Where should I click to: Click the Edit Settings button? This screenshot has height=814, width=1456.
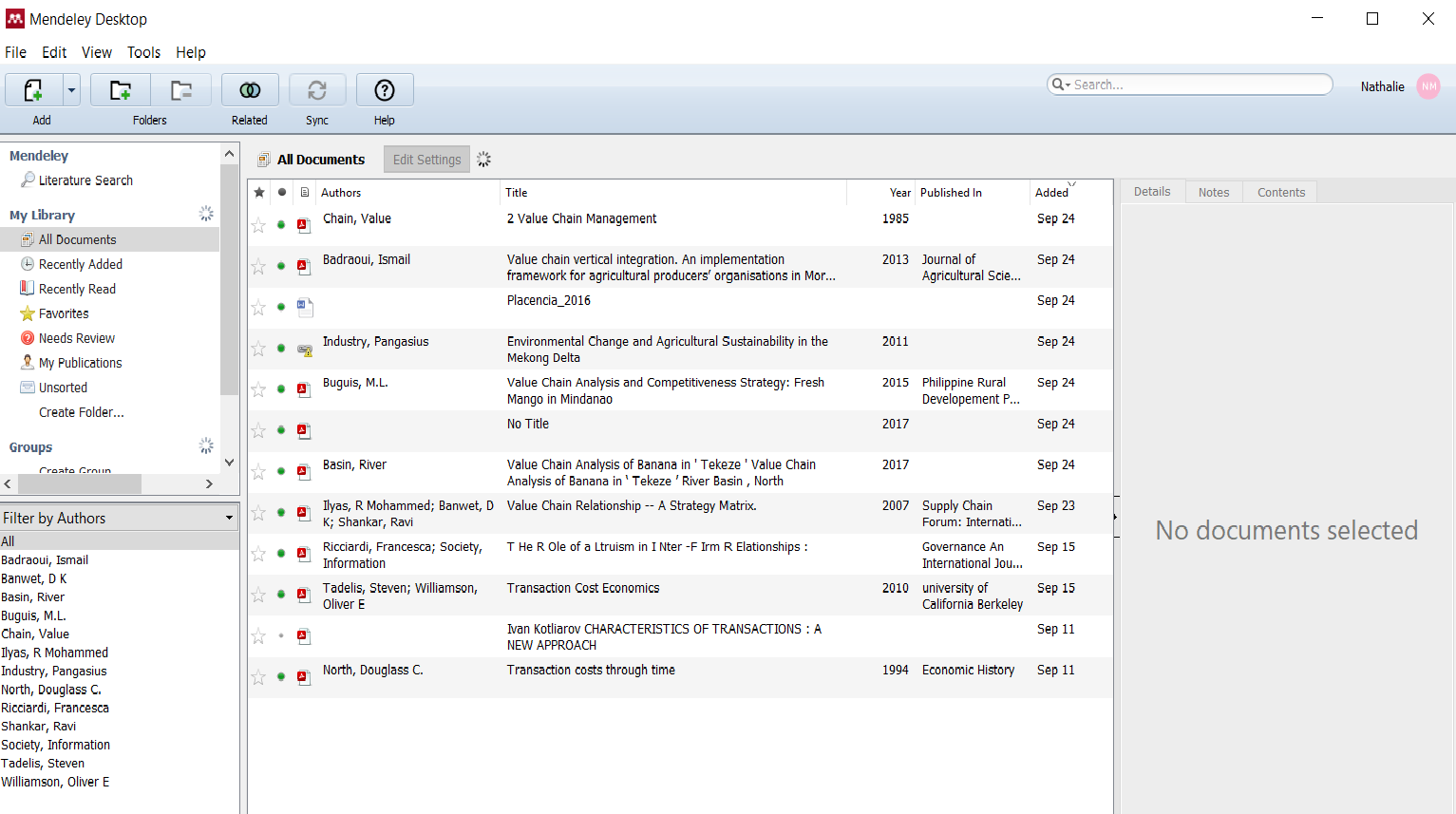point(426,160)
